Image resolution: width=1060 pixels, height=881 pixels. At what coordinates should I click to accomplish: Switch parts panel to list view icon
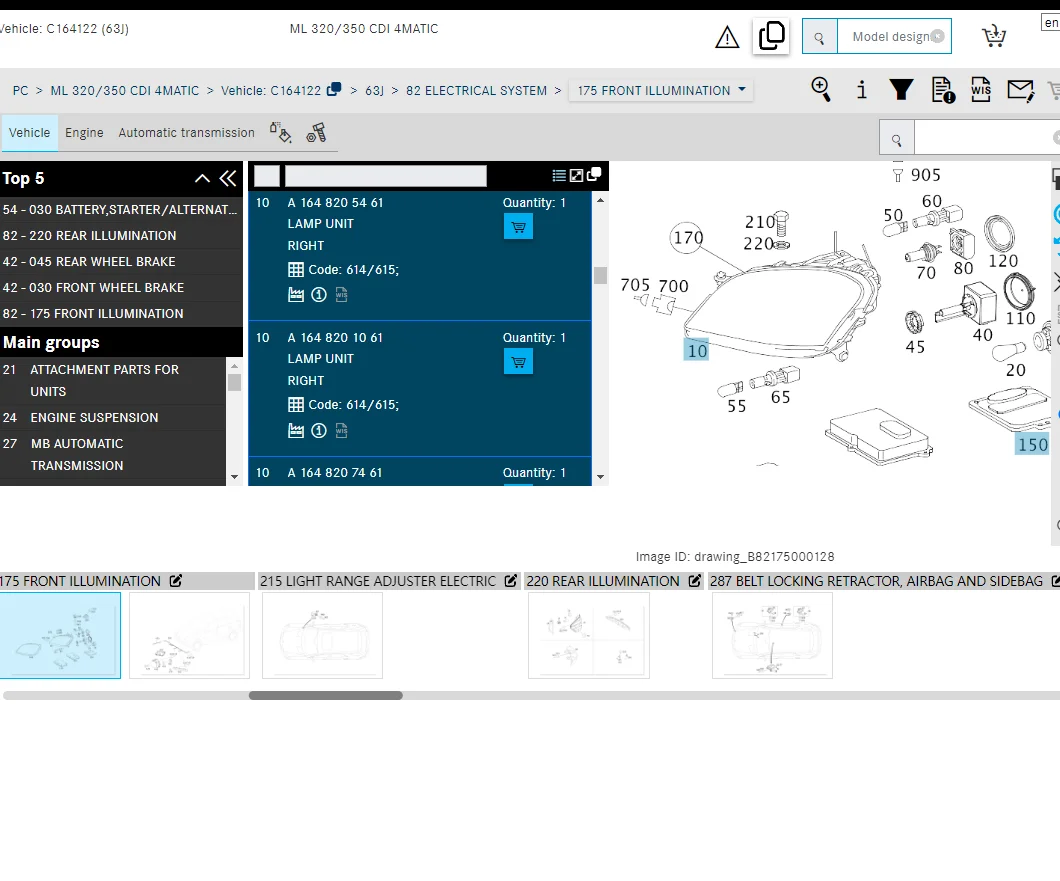tap(559, 176)
